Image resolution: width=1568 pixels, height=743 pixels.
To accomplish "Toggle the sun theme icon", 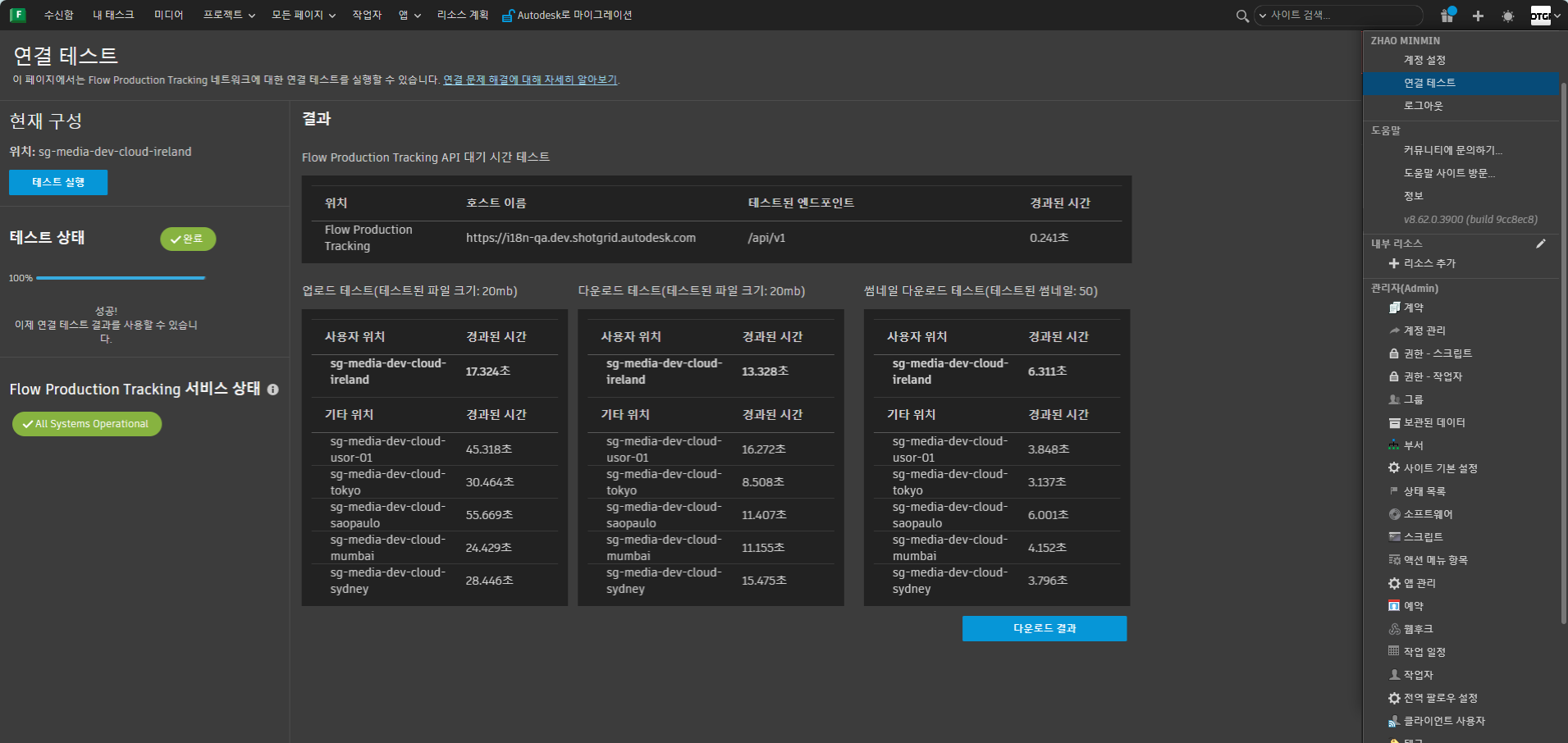I will coord(1508,16).
